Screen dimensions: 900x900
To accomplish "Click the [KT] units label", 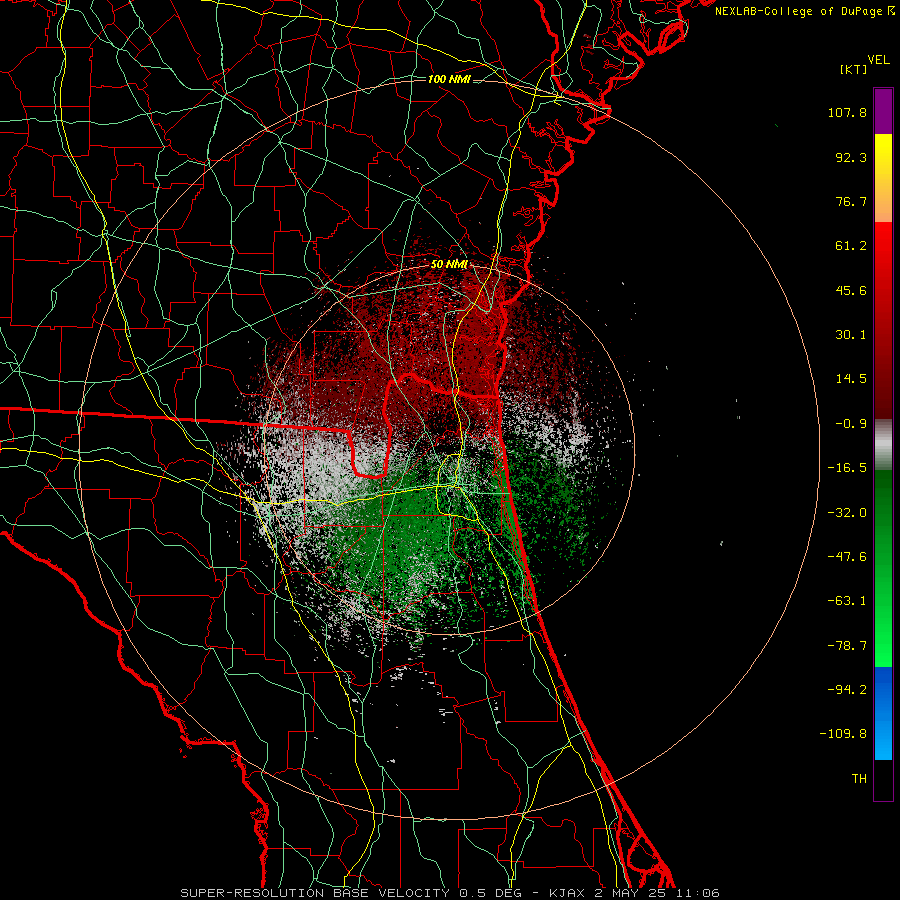I will (853, 69).
